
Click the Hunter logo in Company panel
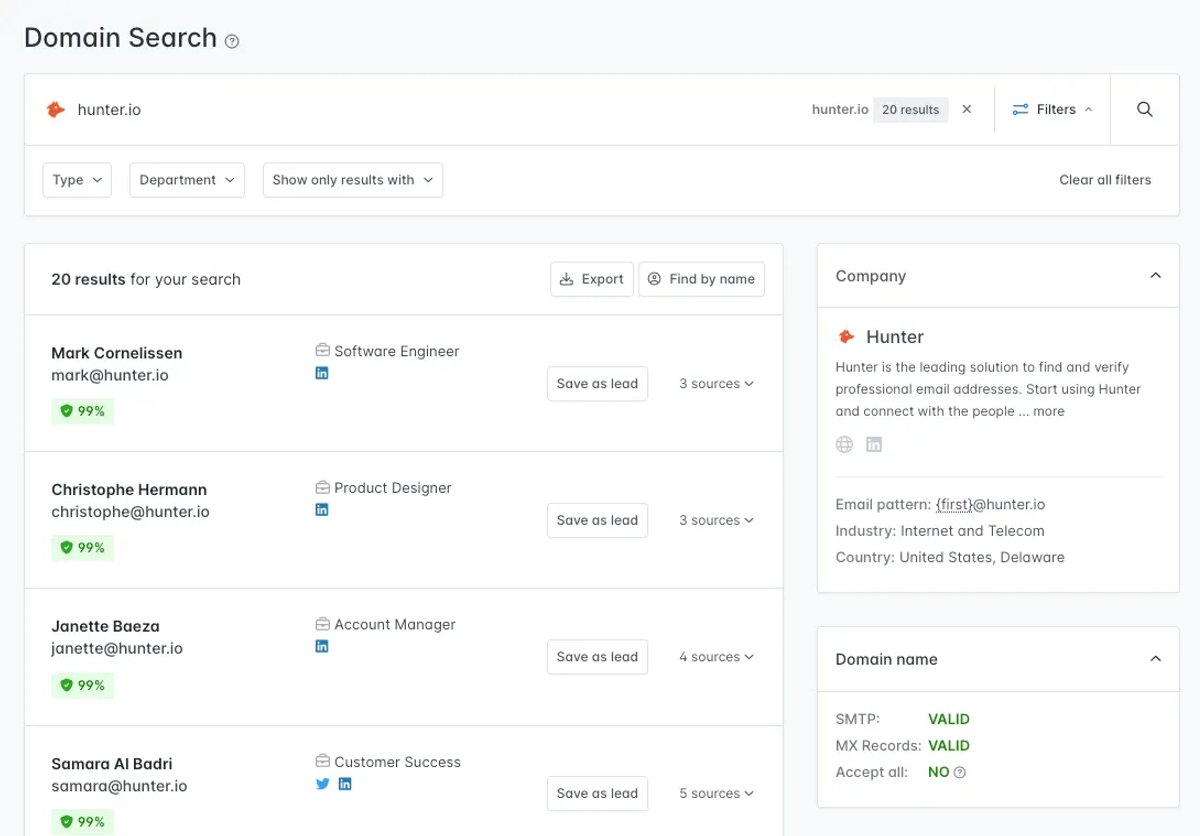[x=846, y=337]
